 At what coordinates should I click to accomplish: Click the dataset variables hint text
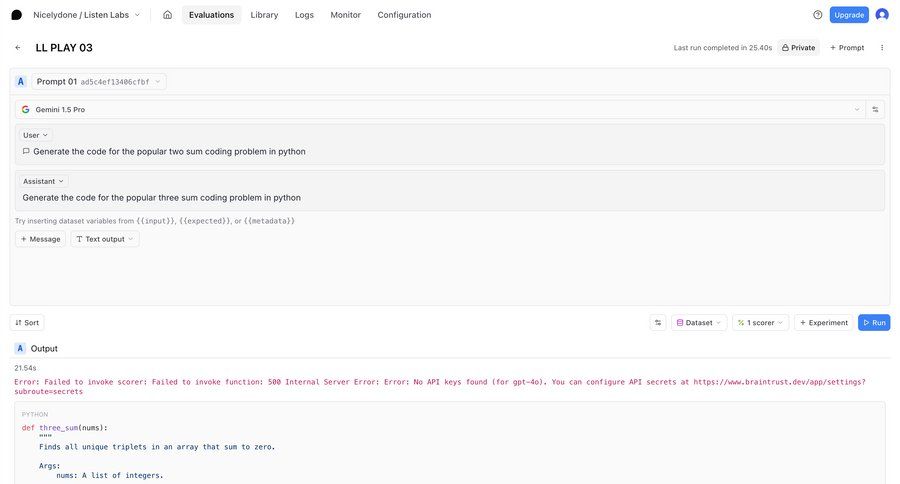pos(154,220)
